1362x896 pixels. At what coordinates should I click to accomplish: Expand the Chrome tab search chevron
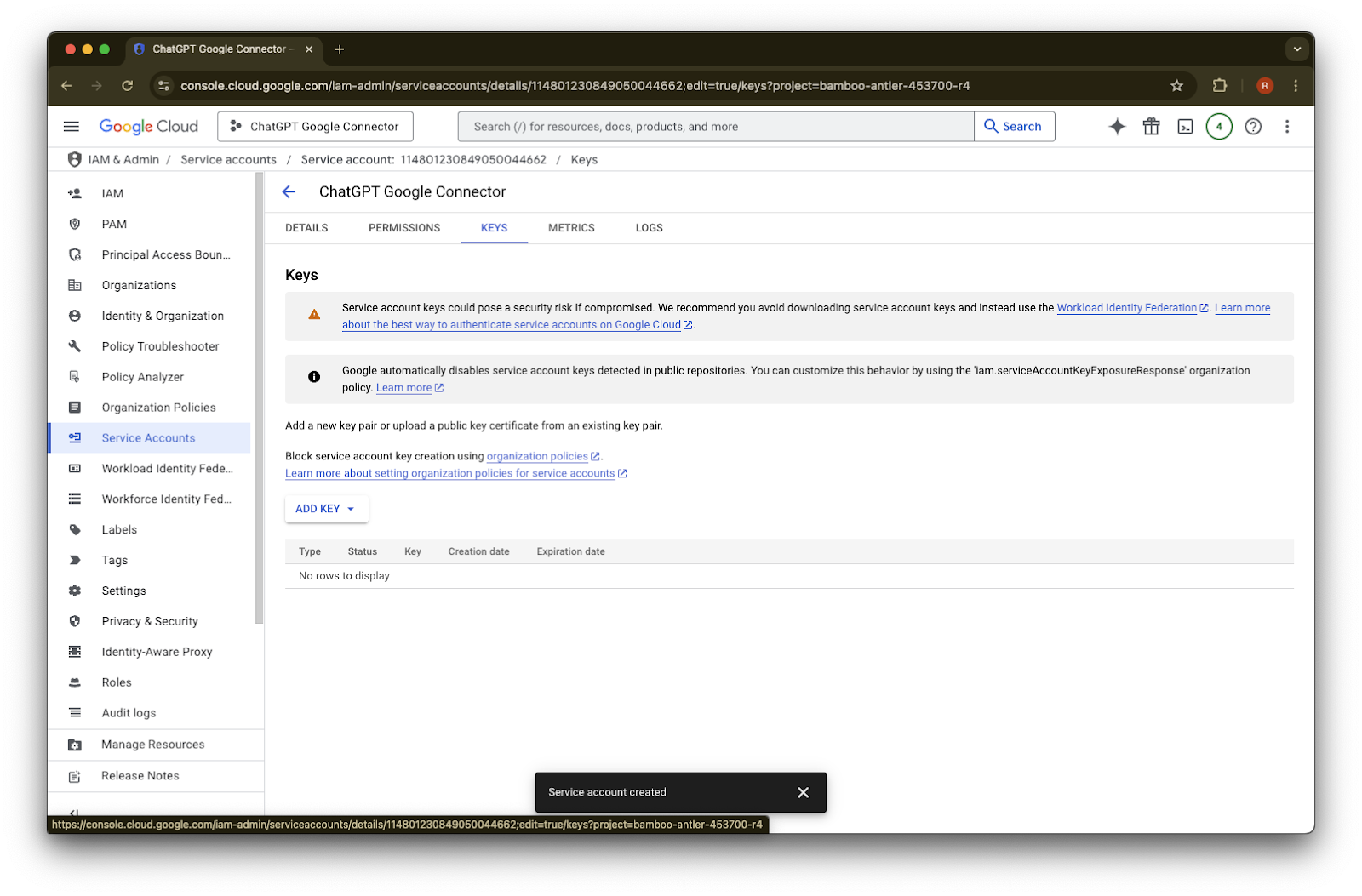pos(1297,49)
